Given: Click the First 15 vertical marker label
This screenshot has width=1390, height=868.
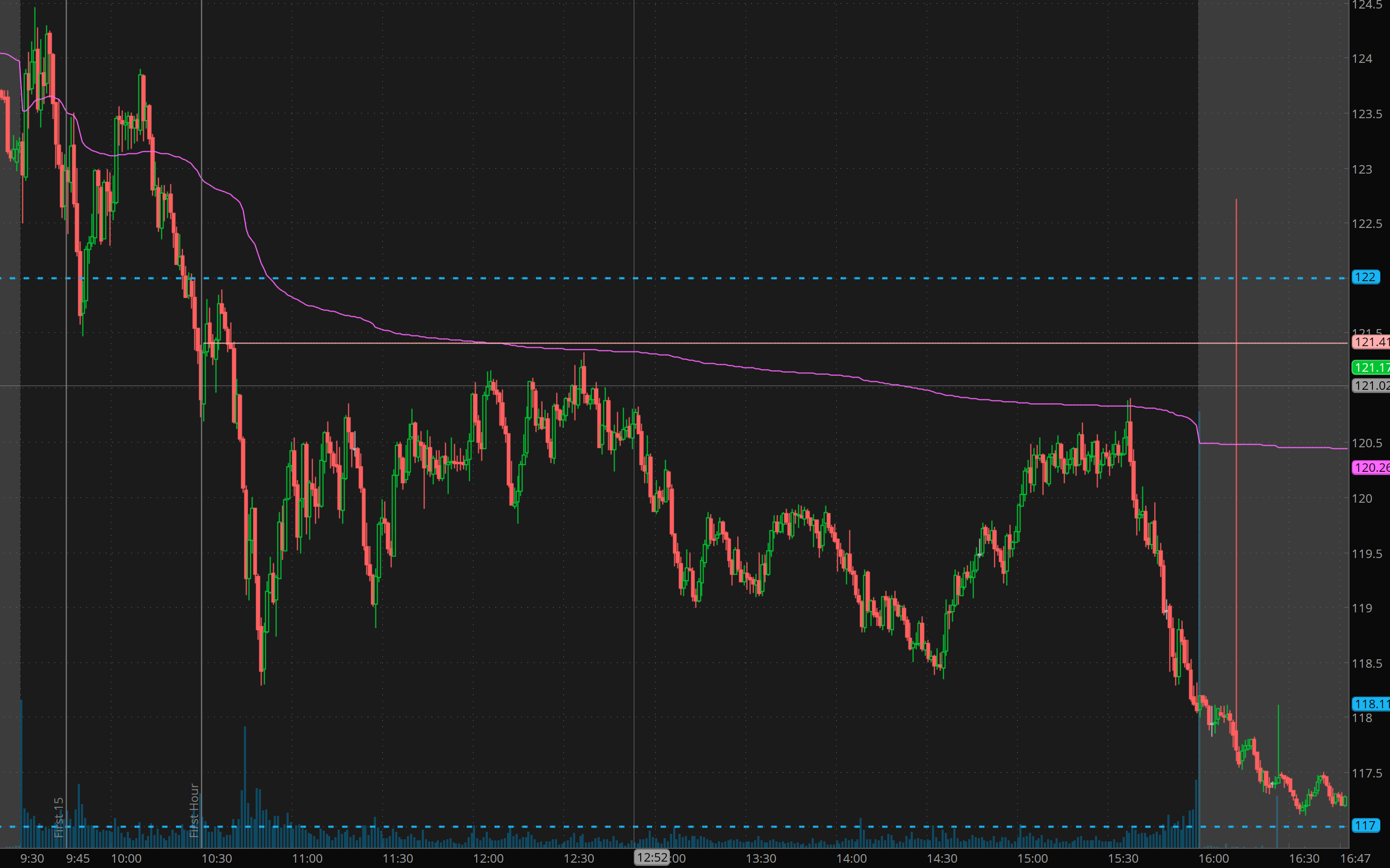Looking at the screenshot, I should pyautogui.click(x=59, y=817).
